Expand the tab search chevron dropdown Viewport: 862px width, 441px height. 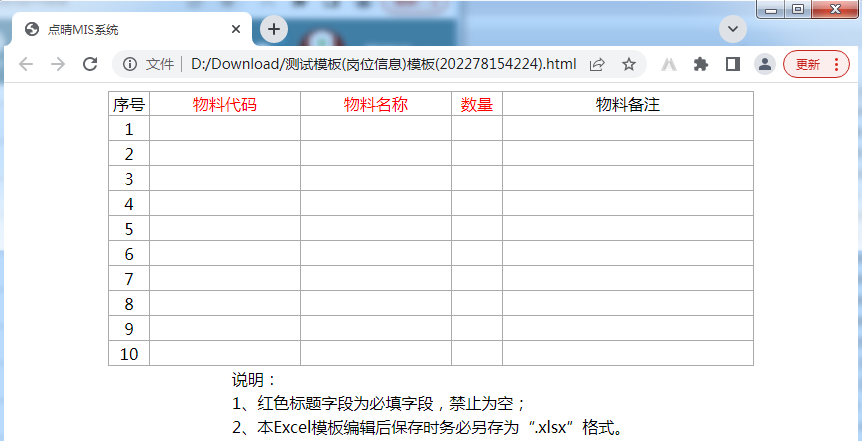point(733,29)
